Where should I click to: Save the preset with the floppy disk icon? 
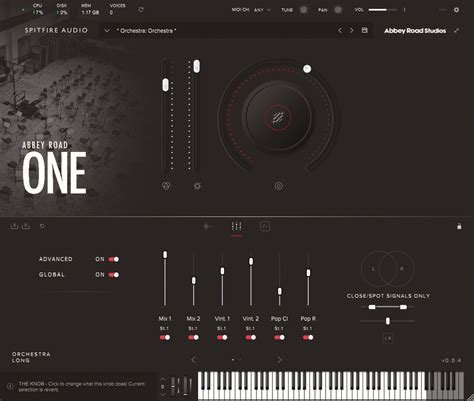tap(365, 30)
